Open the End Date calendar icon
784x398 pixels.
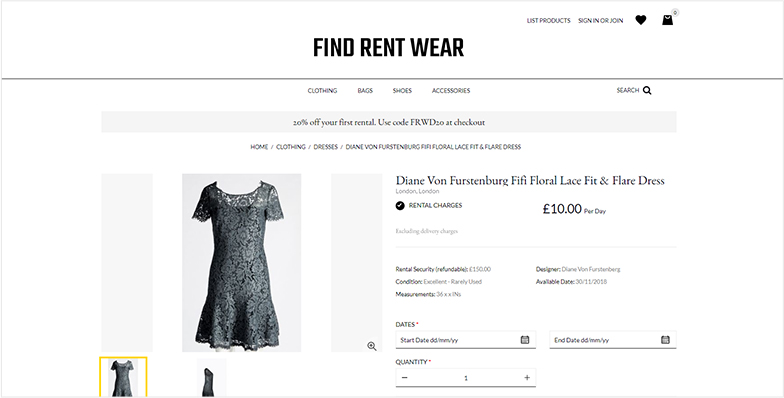pyautogui.click(x=665, y=340)
